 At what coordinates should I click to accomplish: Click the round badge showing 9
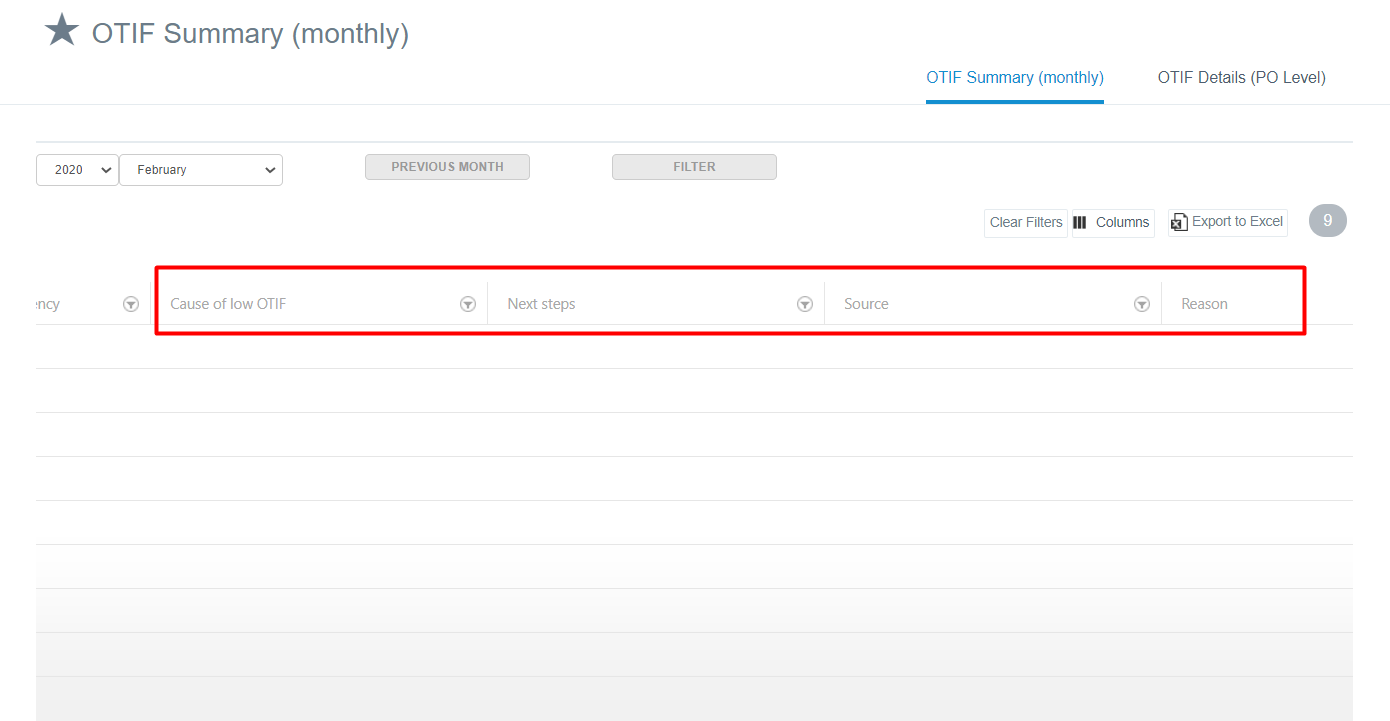(1327, 221)
